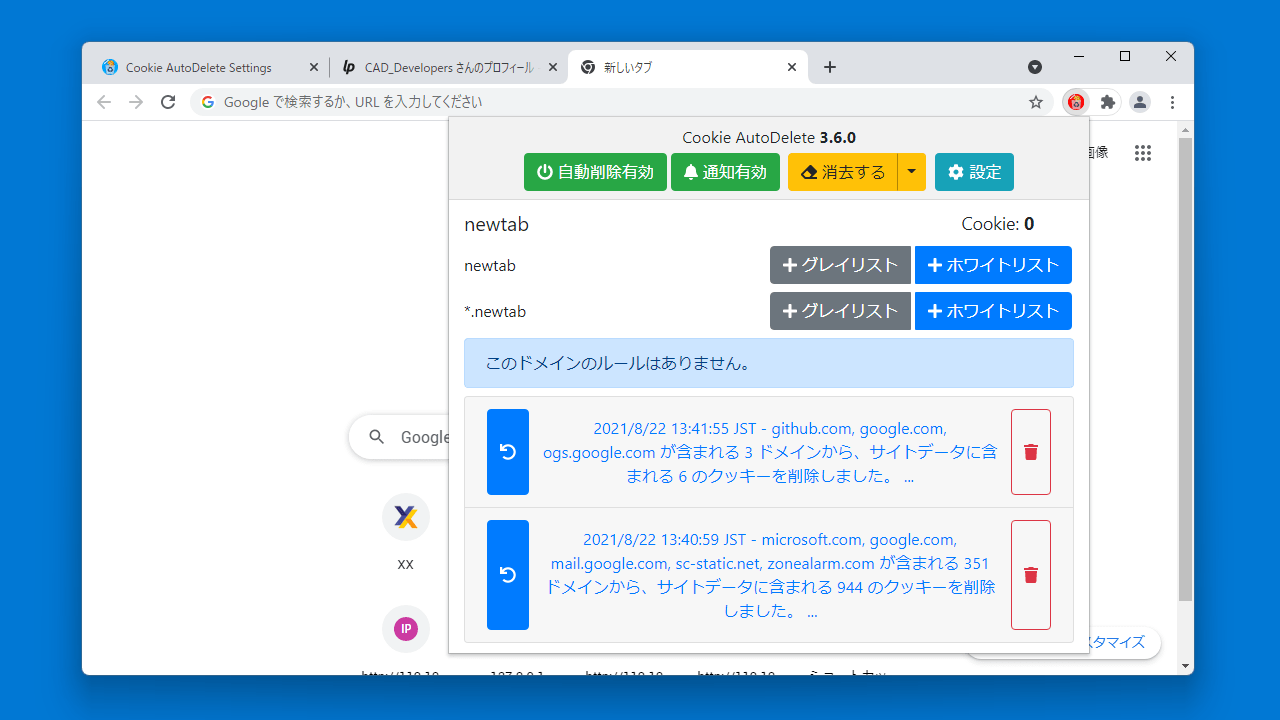Viewport: 1280px width, 720px height.
Task: Open the Google apps grid
Action: coord(1143,153)
